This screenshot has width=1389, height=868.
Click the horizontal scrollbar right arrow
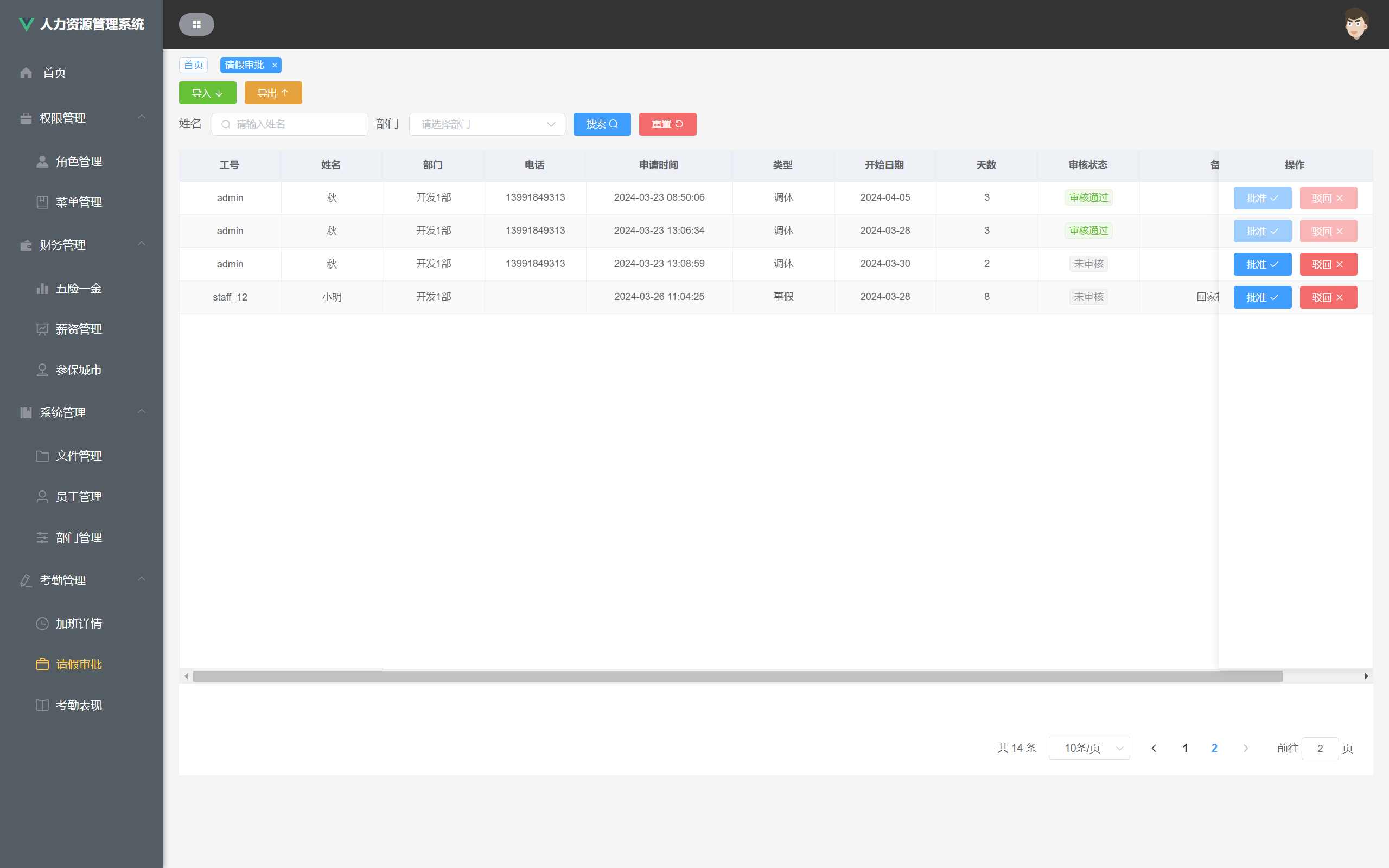pos(1367,676)
